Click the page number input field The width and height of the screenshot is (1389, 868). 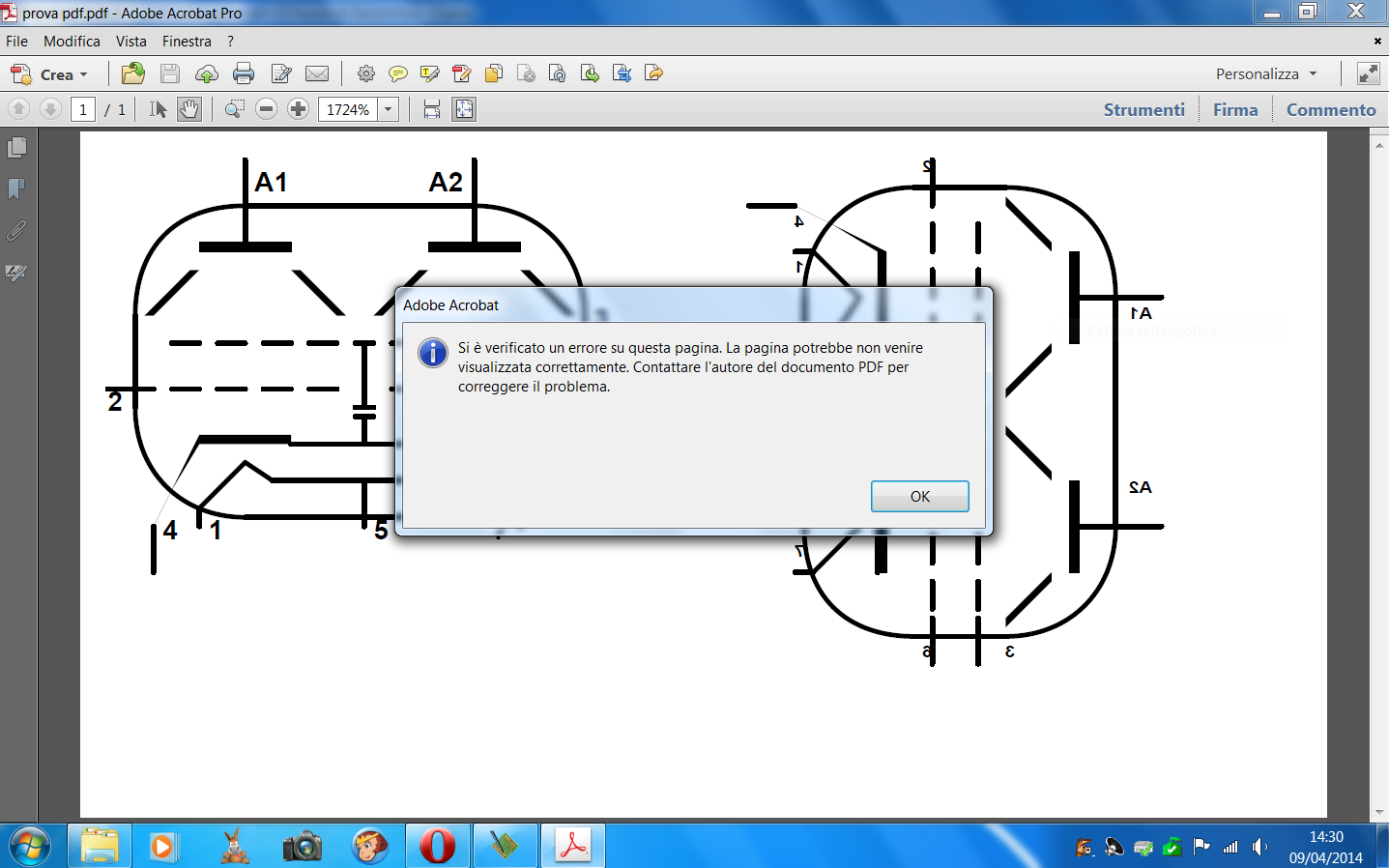(83, 109)
